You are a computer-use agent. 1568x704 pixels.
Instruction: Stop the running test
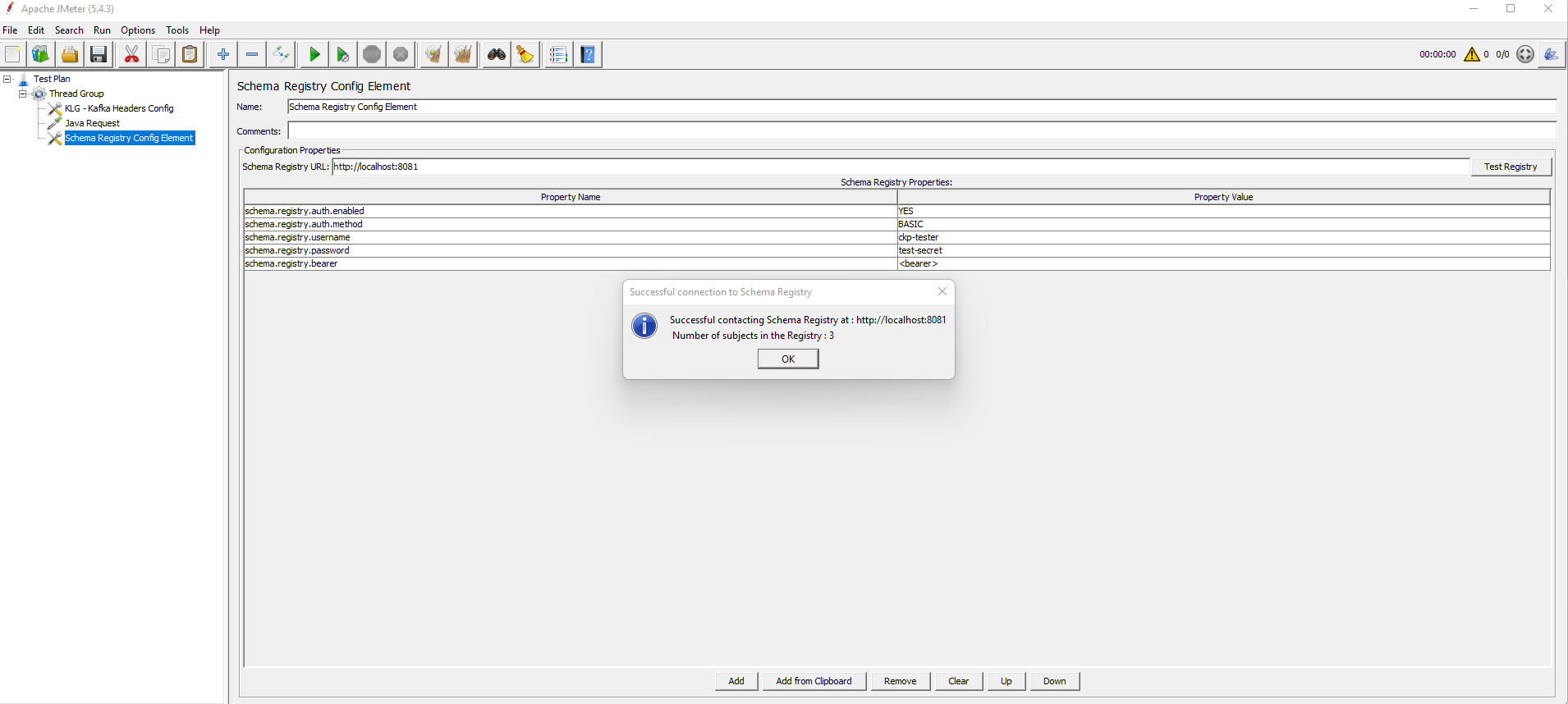(372, 54)
